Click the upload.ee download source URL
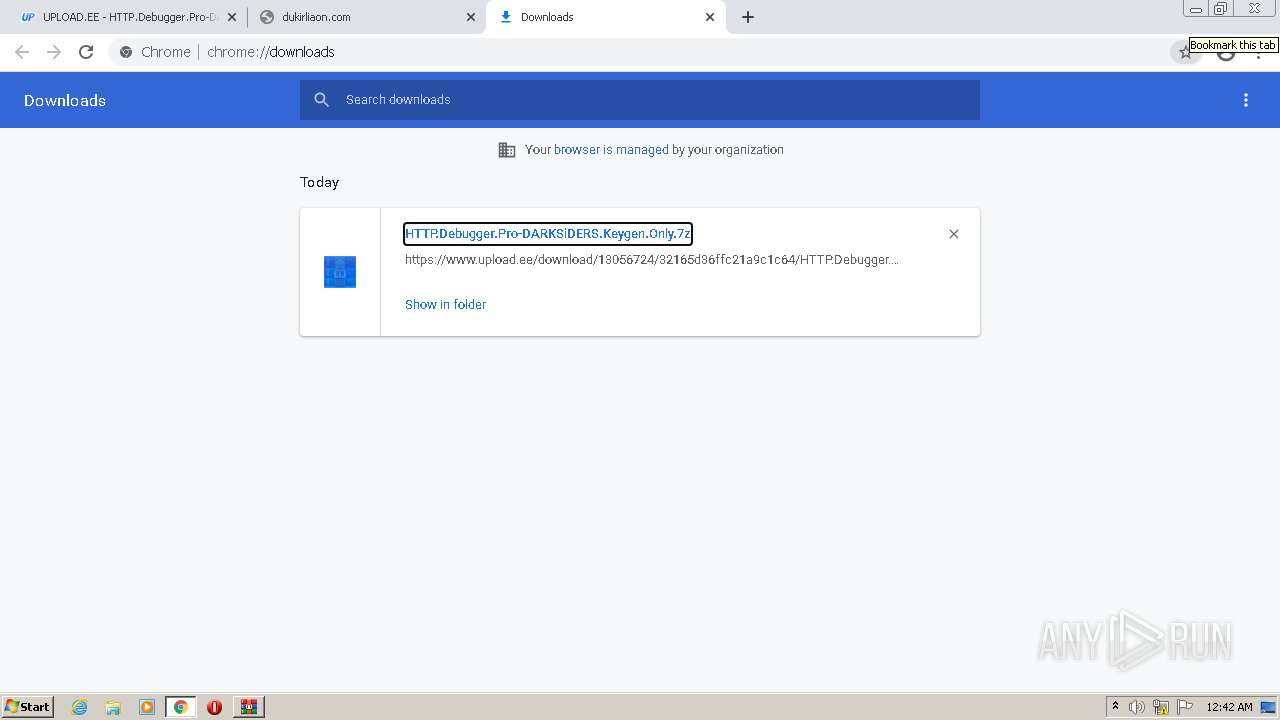This screenshot has width=1280, height=720. click(x=652, y=260)
